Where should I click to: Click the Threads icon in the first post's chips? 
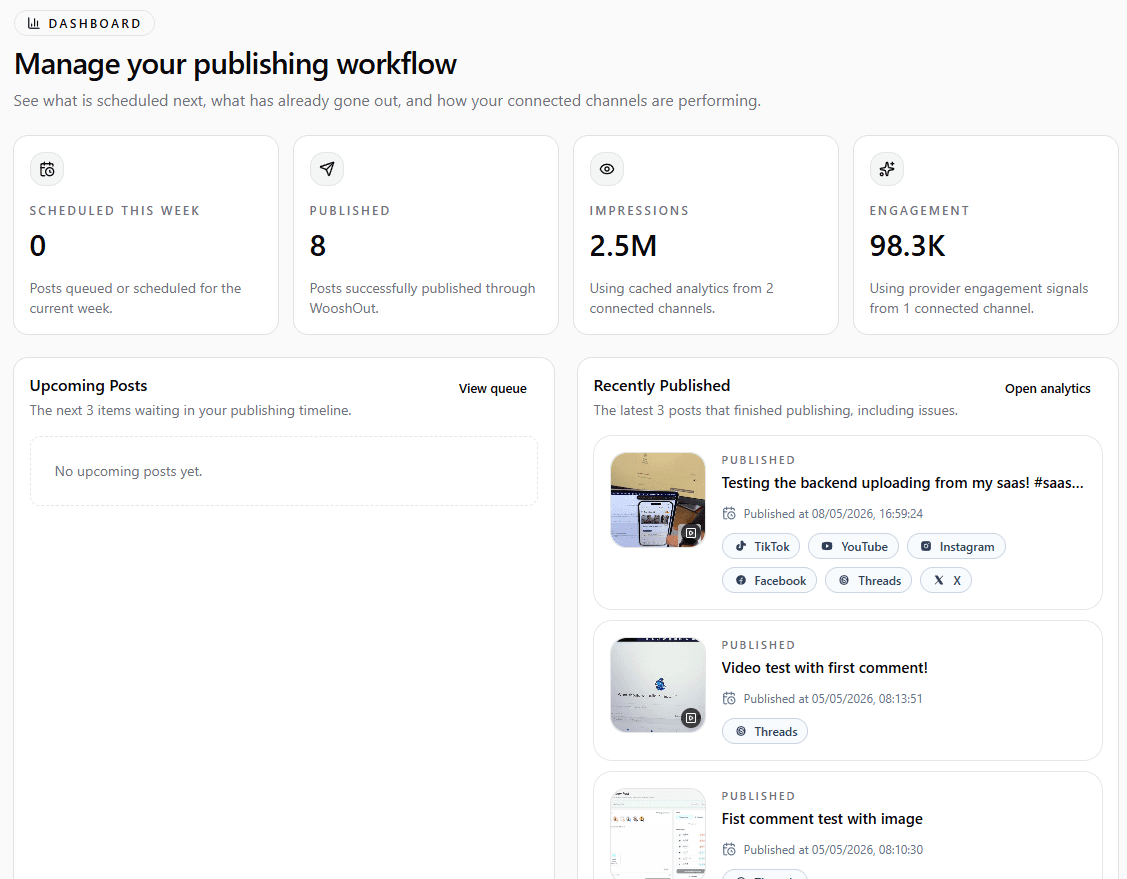click(x=844, y=580)
